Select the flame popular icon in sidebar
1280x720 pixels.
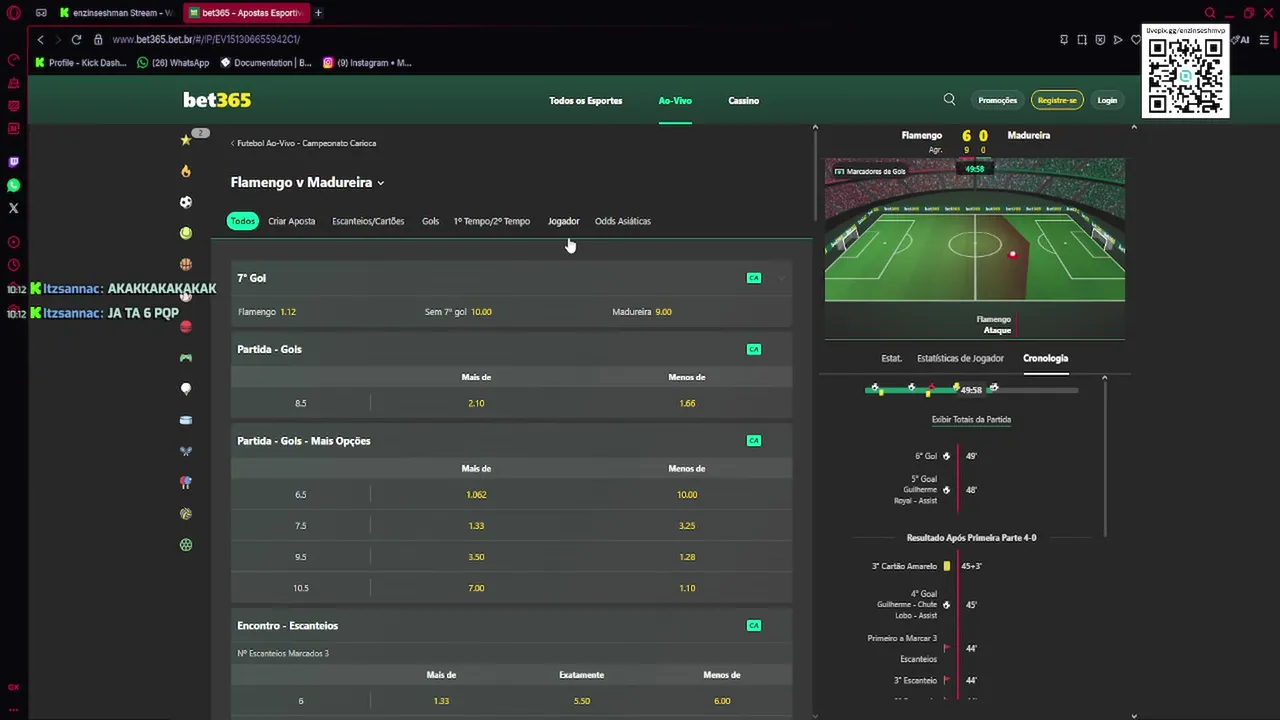pos(185,171)
